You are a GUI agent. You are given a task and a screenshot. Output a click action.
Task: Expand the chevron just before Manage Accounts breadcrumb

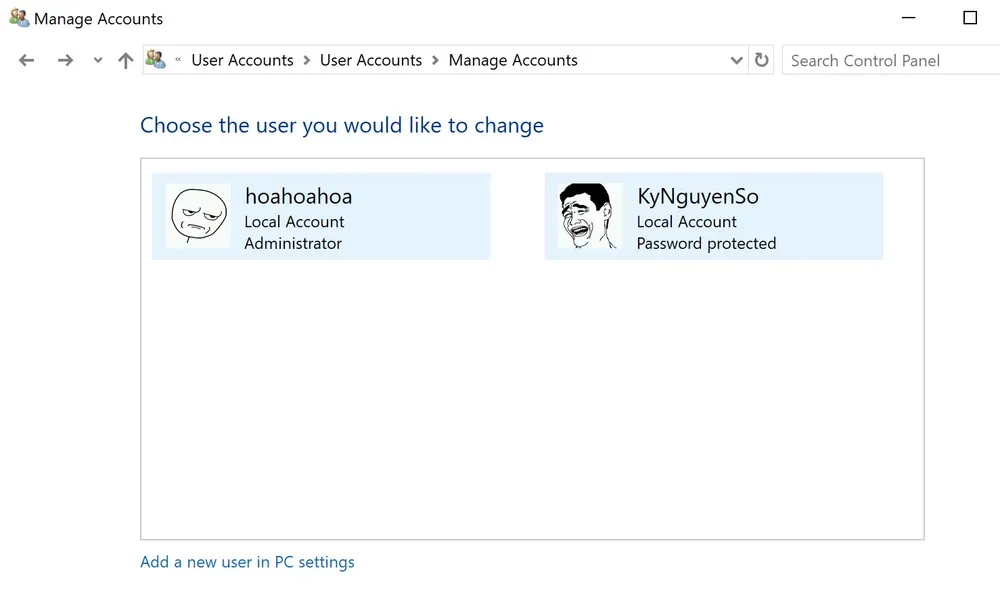point(435,60)
